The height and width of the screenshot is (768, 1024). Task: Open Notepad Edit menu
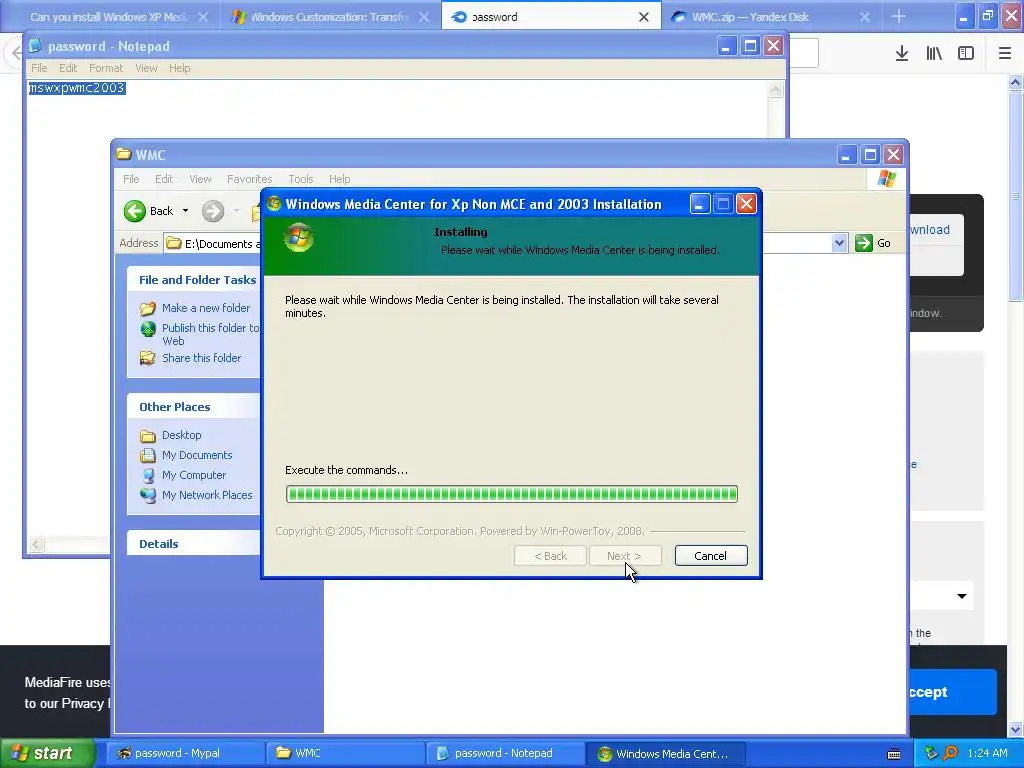[x=68, y=68]
